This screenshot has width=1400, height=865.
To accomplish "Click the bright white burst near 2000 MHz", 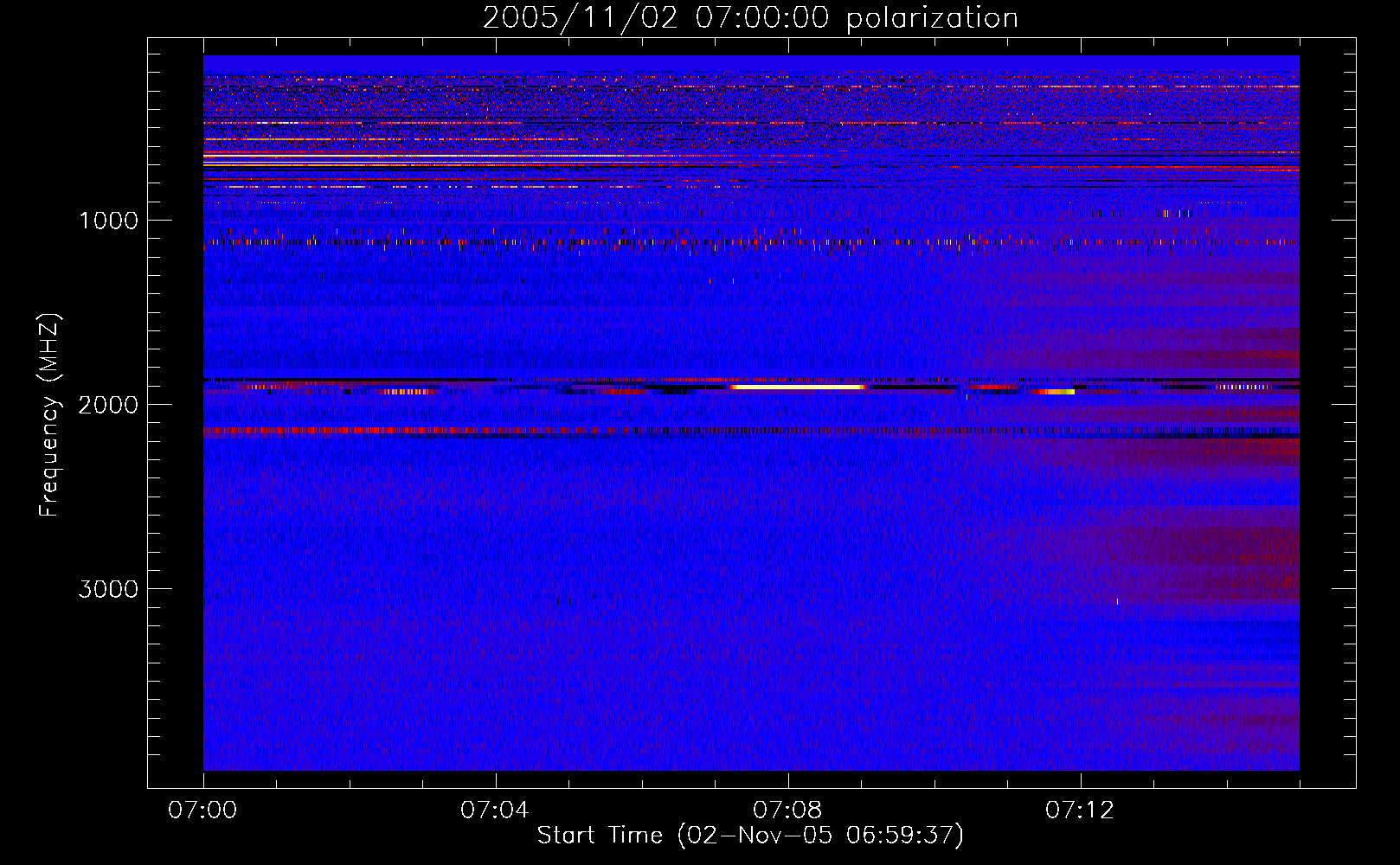I will pyautogui.click(x=798, y=388).
